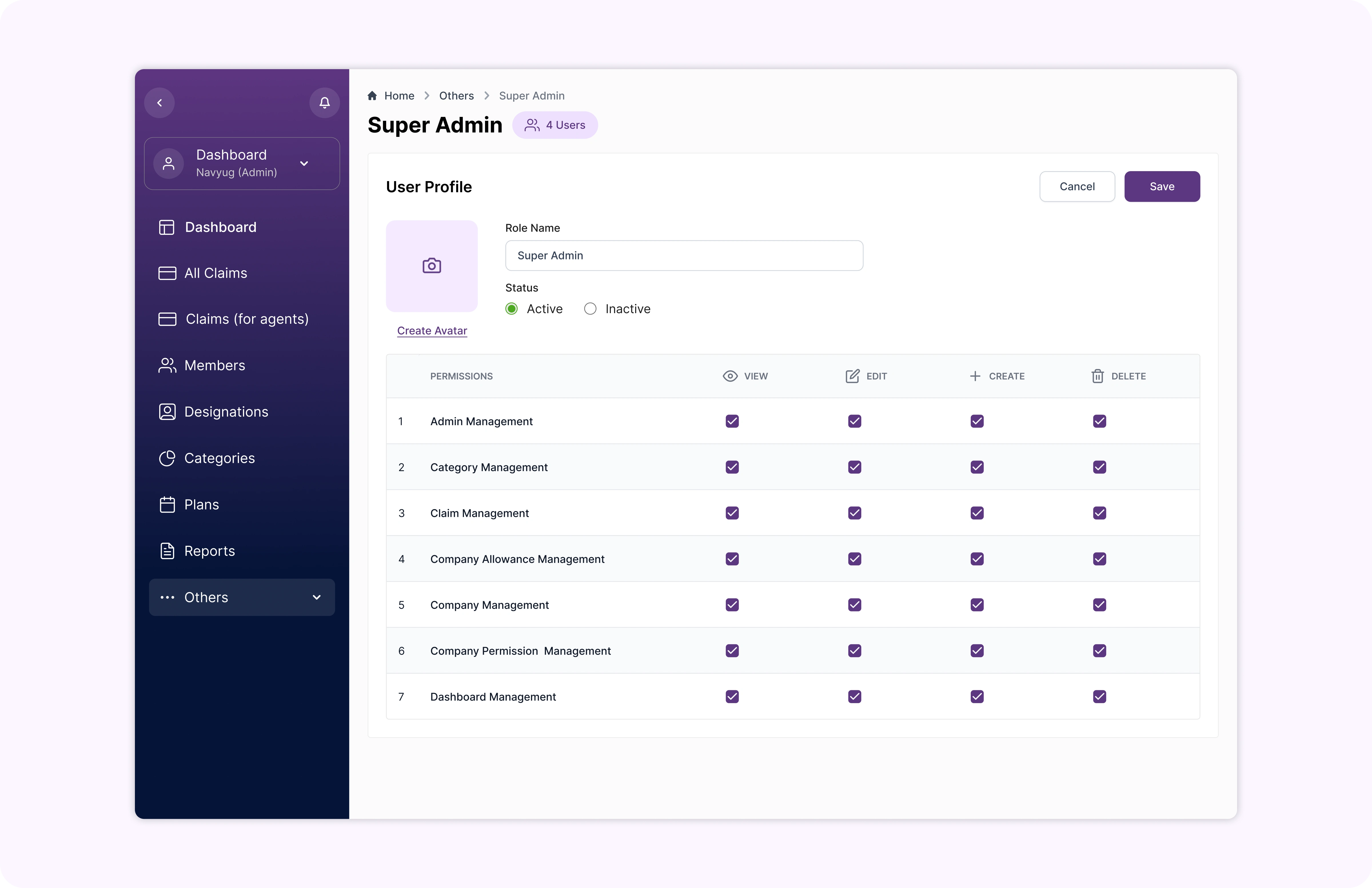Screen dimensions: 1372x888
Task: Toggle Dashboard Management Create checkbox
Action: click(x=977, y=697)
